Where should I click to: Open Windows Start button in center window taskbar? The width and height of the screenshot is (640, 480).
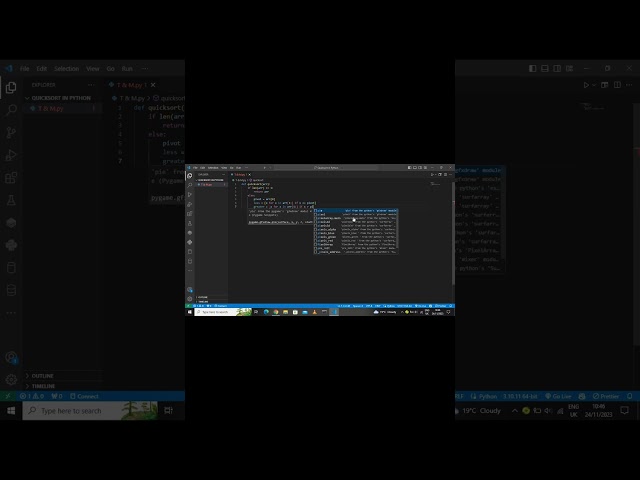pos(190,312)
